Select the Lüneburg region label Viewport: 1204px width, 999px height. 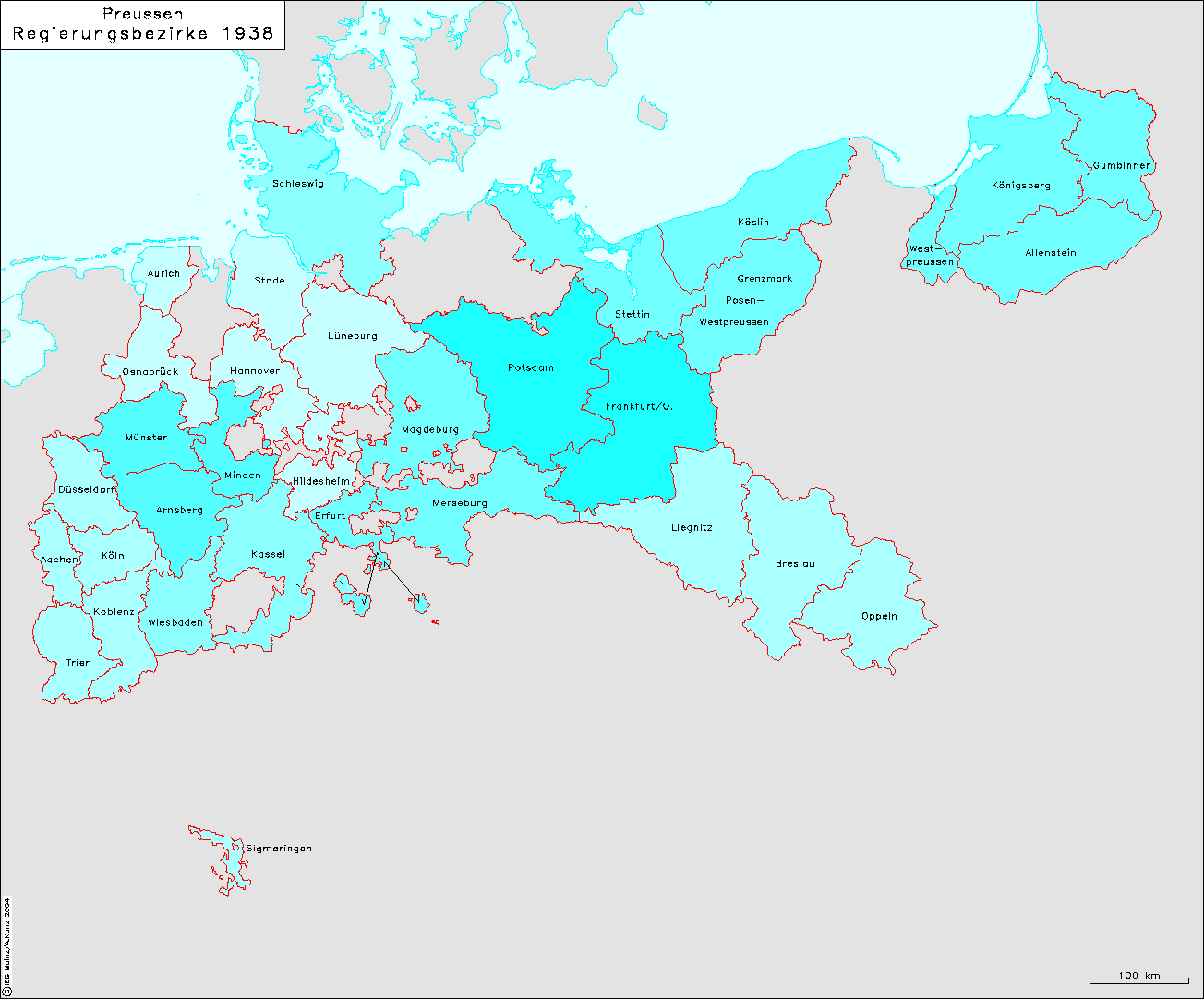[352, 336]
